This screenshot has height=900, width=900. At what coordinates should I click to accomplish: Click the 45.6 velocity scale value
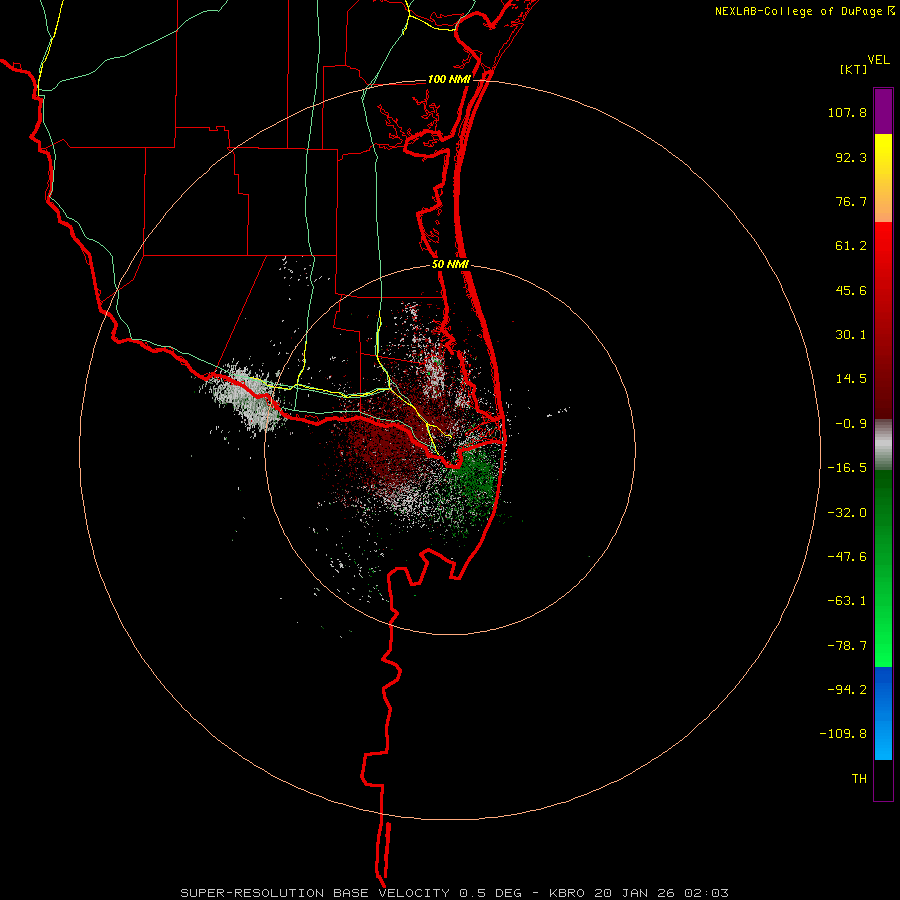point(851,290)
